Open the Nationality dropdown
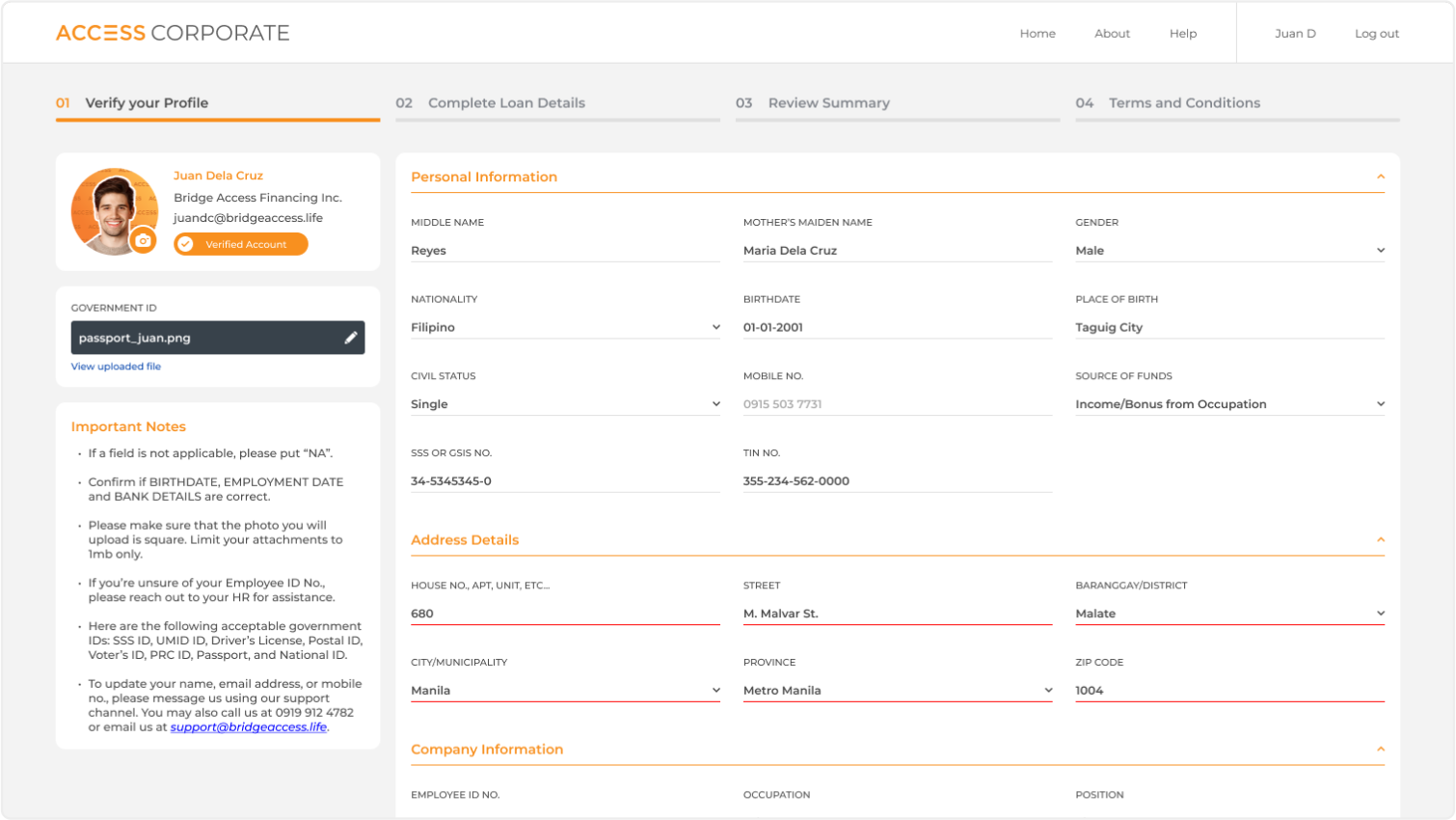 565,328
